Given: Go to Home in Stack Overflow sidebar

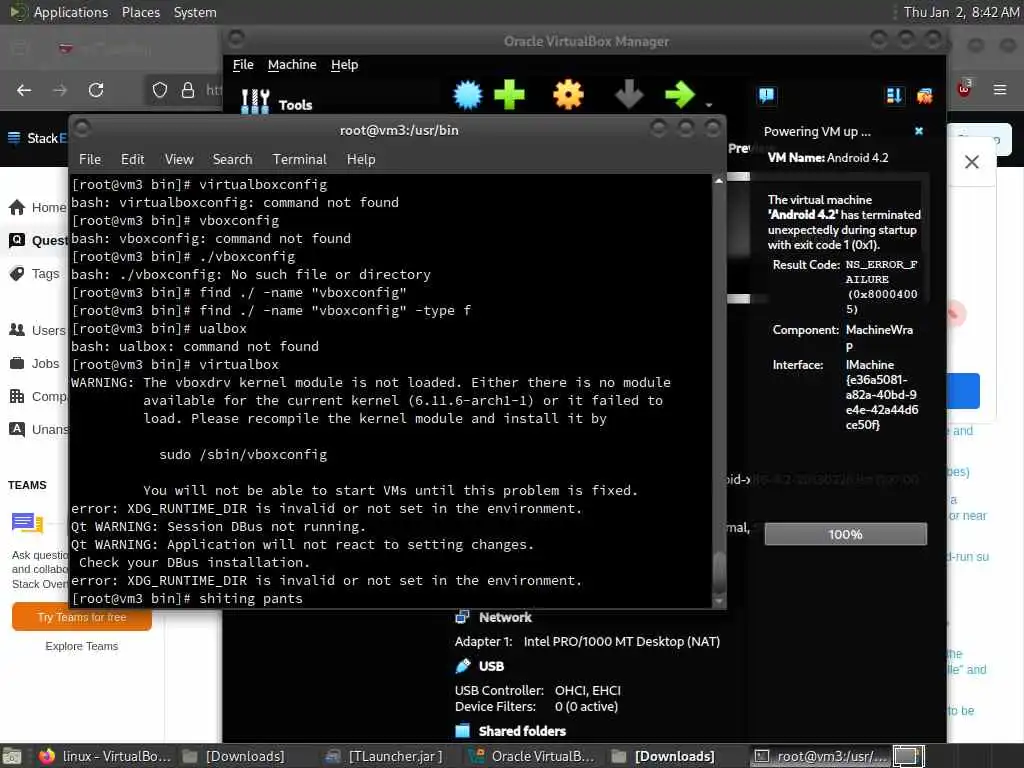Looking at the screenshot, I should [x=38, y=208].
